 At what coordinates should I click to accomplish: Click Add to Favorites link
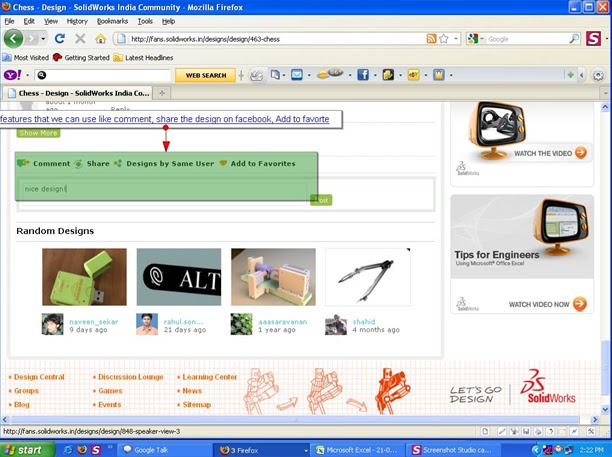pyautogui.click(x=263, y=164)
